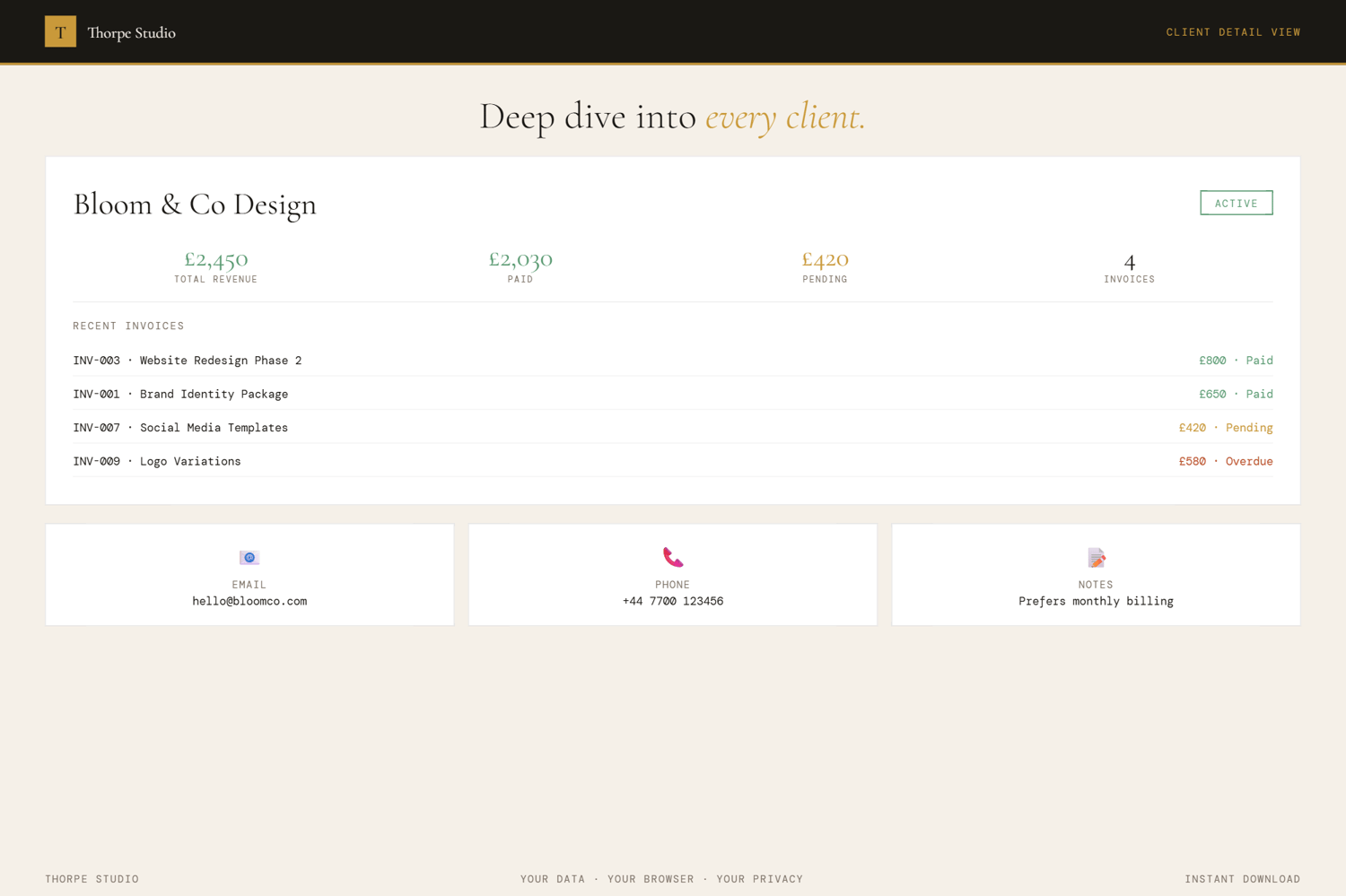
Task: Click the £580 · Overdue status
Action: click(1226, 461)
